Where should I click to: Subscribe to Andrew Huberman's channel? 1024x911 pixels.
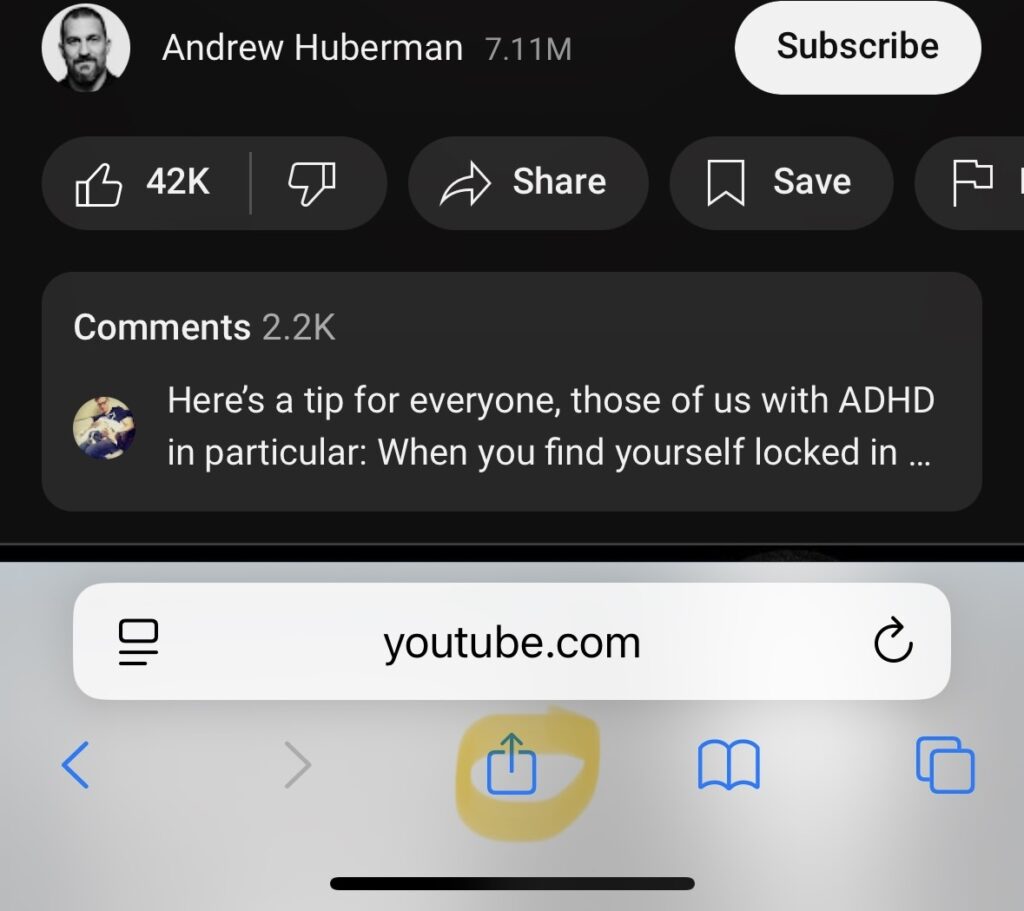tap(857, 47)
